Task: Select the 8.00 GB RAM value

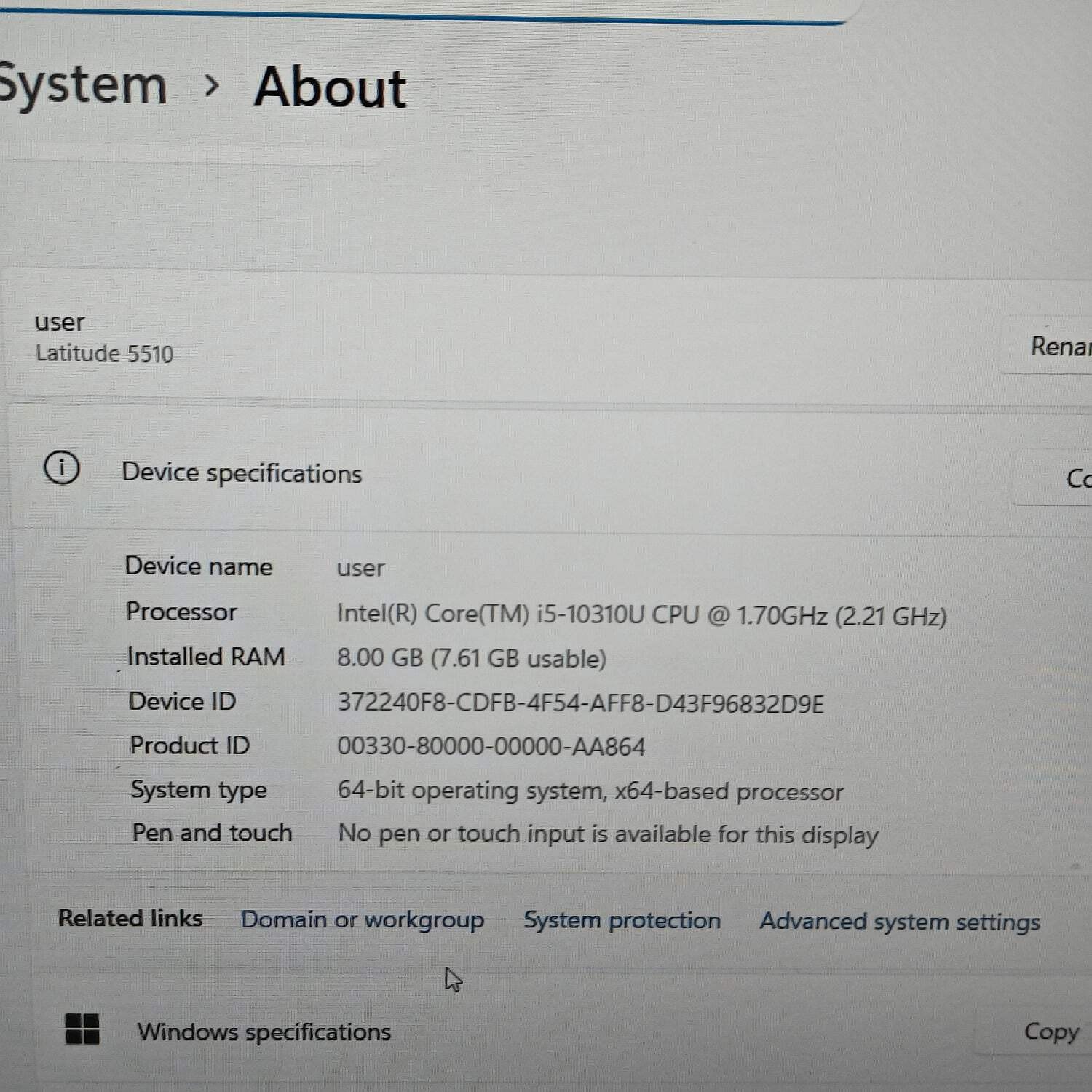Action: [471, 658]
